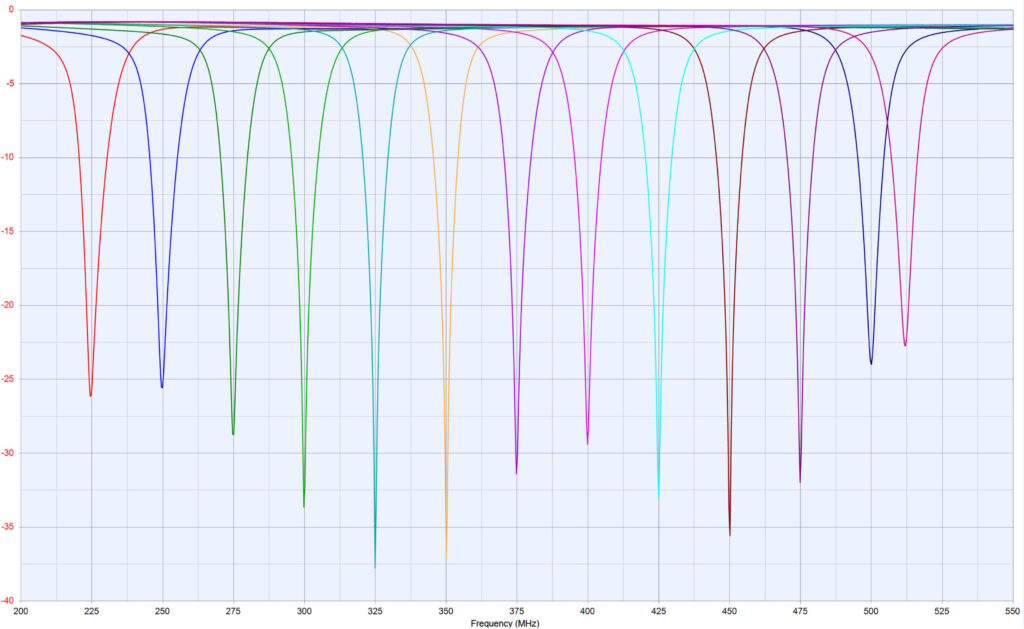Select the 425 frequency axis label

pyautogui.click(x=658, y=611)
